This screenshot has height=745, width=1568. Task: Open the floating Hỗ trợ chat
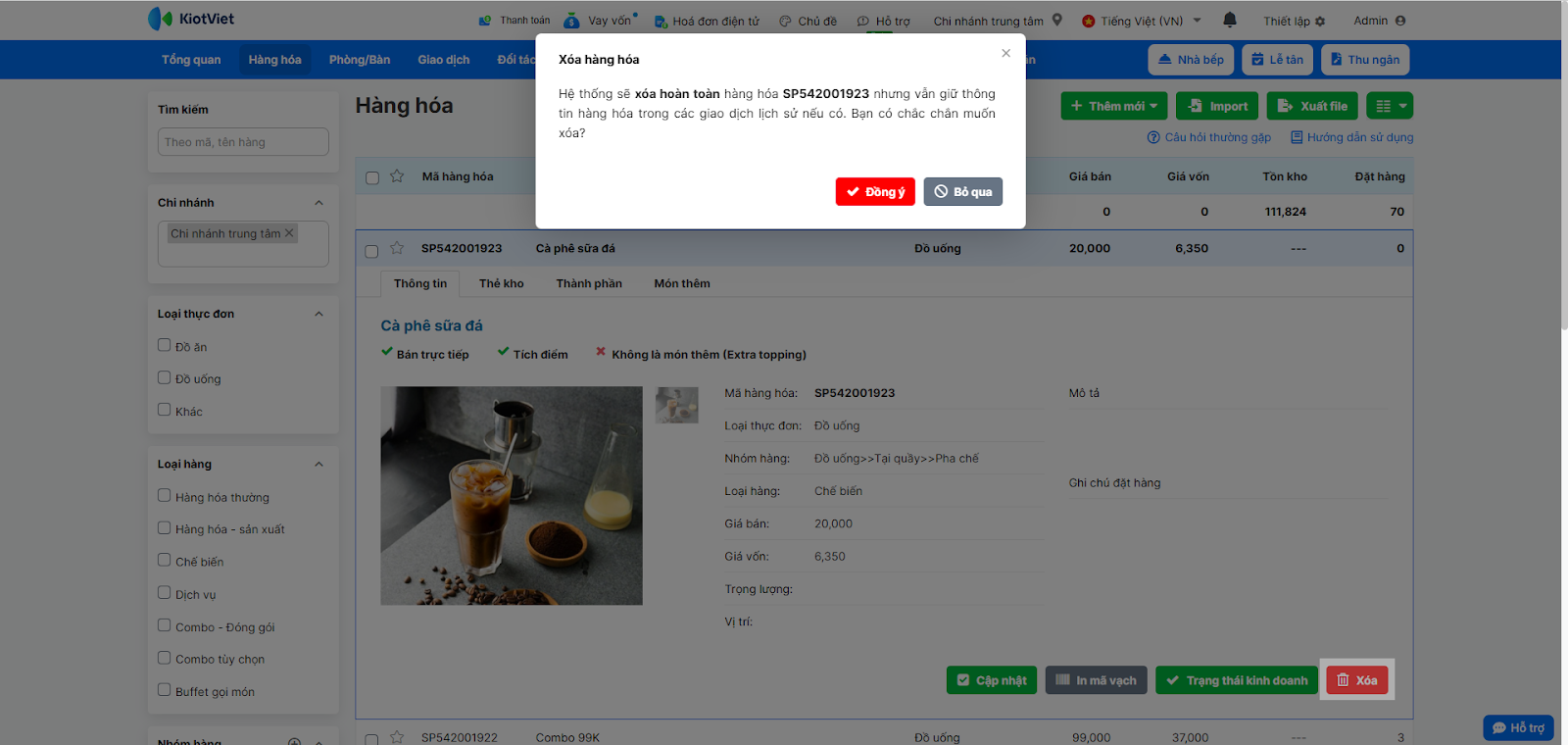[x=1518, y=727]
